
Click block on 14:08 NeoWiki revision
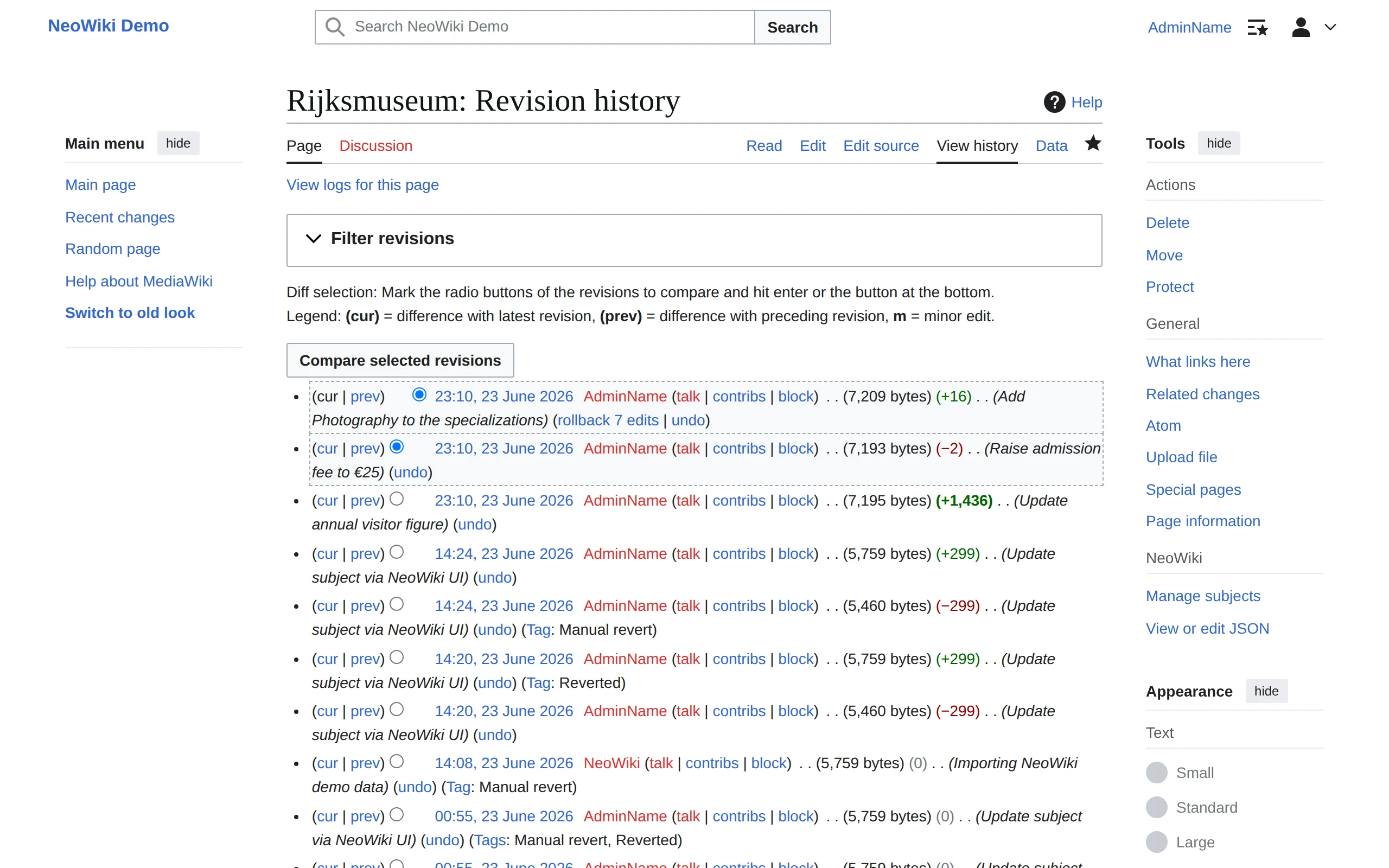768,763
